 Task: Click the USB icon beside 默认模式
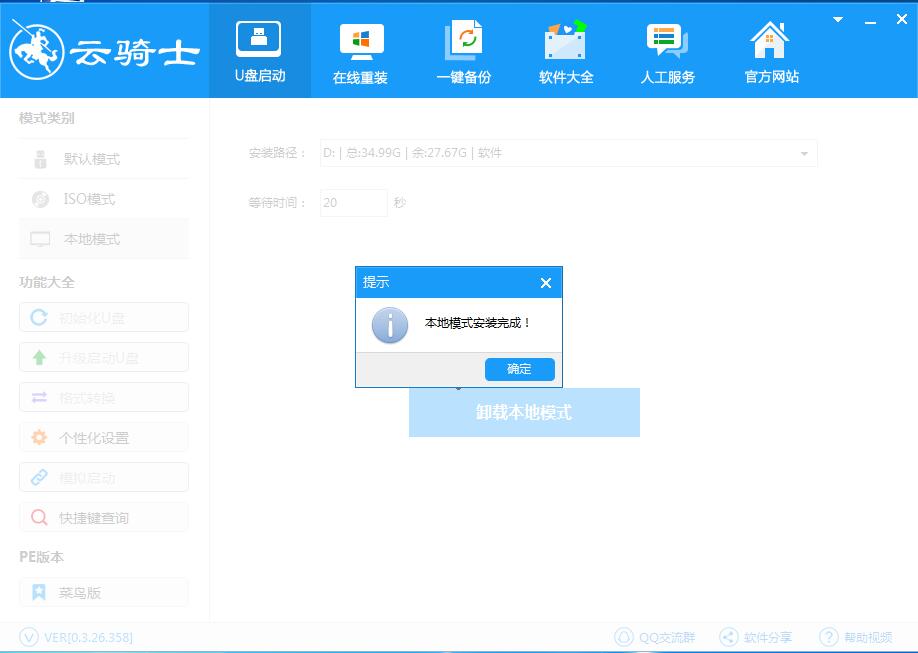[x=40, y=159]
